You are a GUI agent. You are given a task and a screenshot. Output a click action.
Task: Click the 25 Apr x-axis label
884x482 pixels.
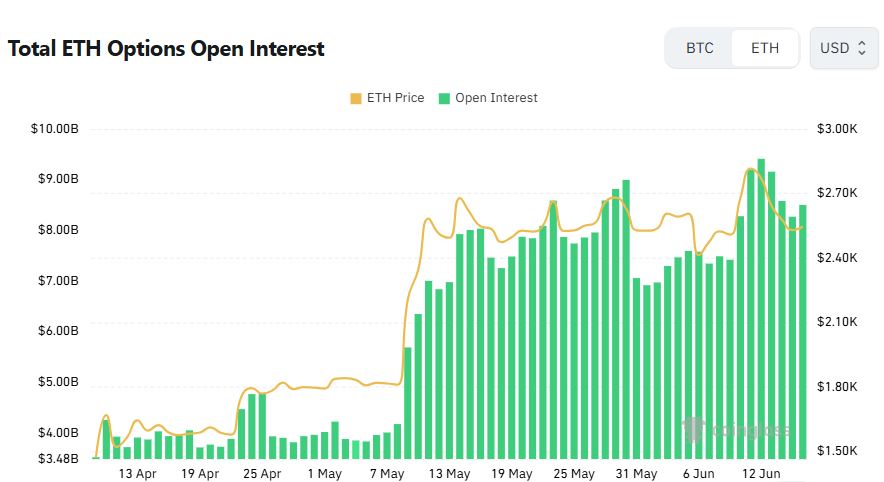click(x=262, y=474)
